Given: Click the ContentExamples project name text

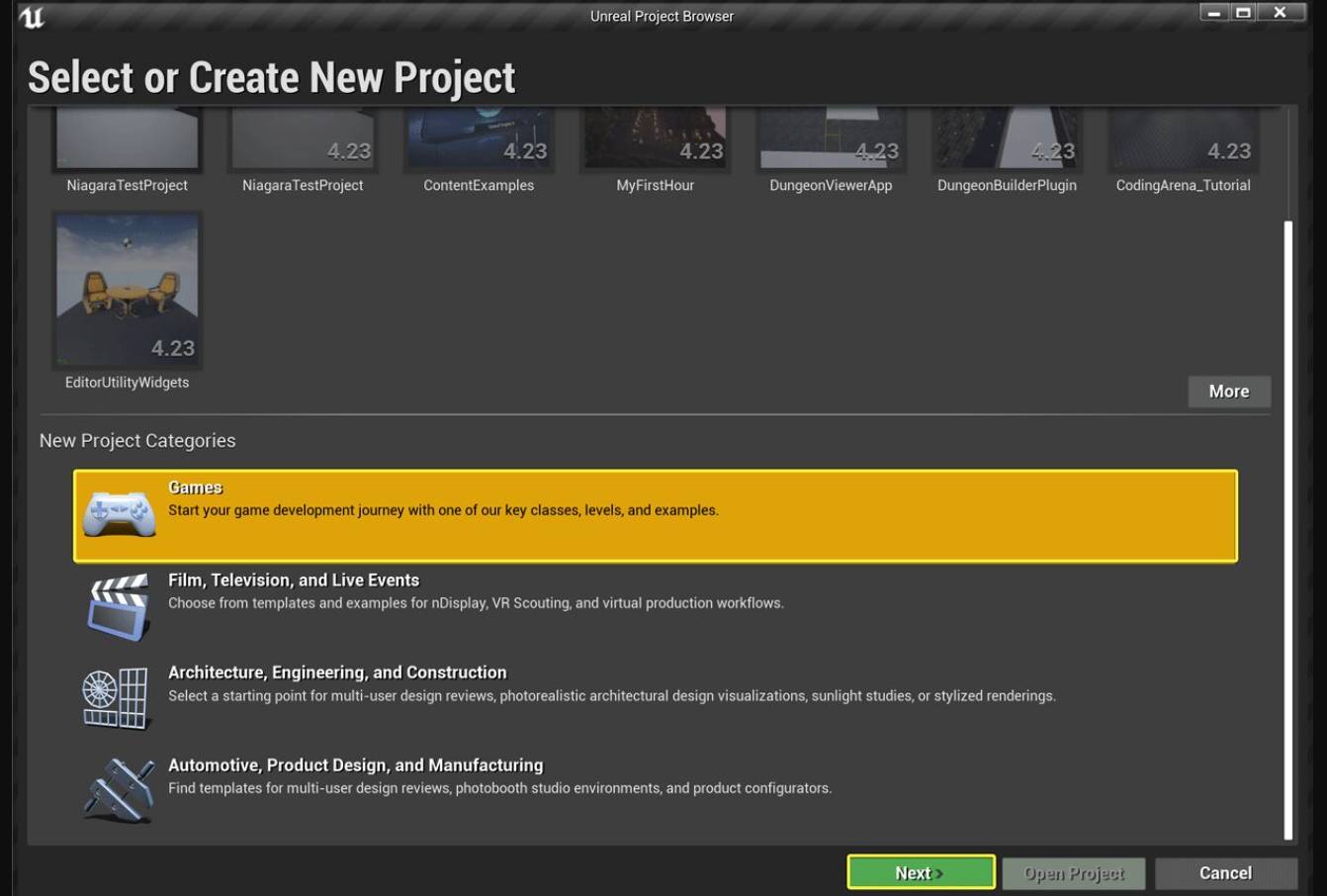Looking at the screenshot, I should [x=479, y=185].
